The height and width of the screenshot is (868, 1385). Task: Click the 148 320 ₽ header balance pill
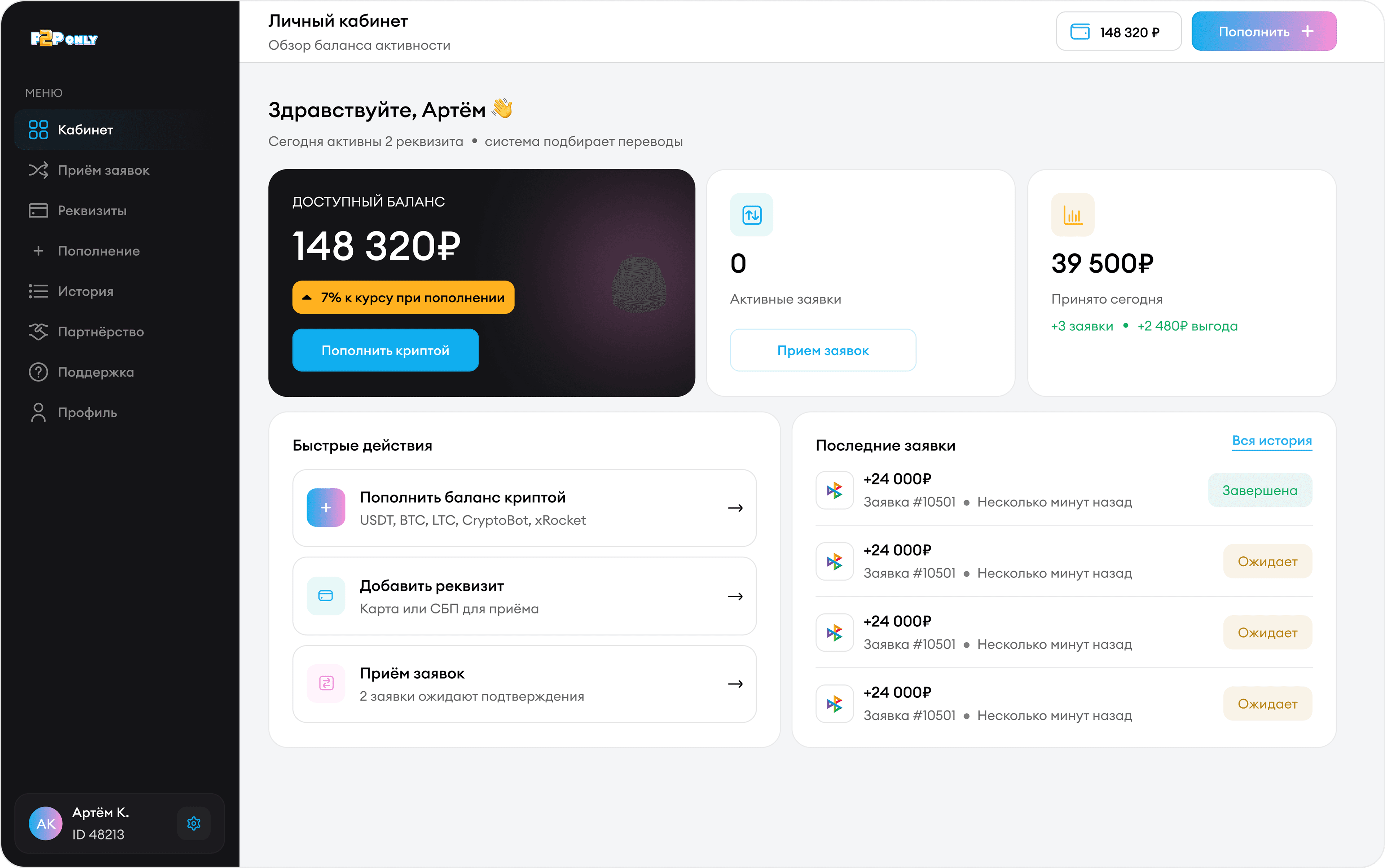pos(1118,32)
